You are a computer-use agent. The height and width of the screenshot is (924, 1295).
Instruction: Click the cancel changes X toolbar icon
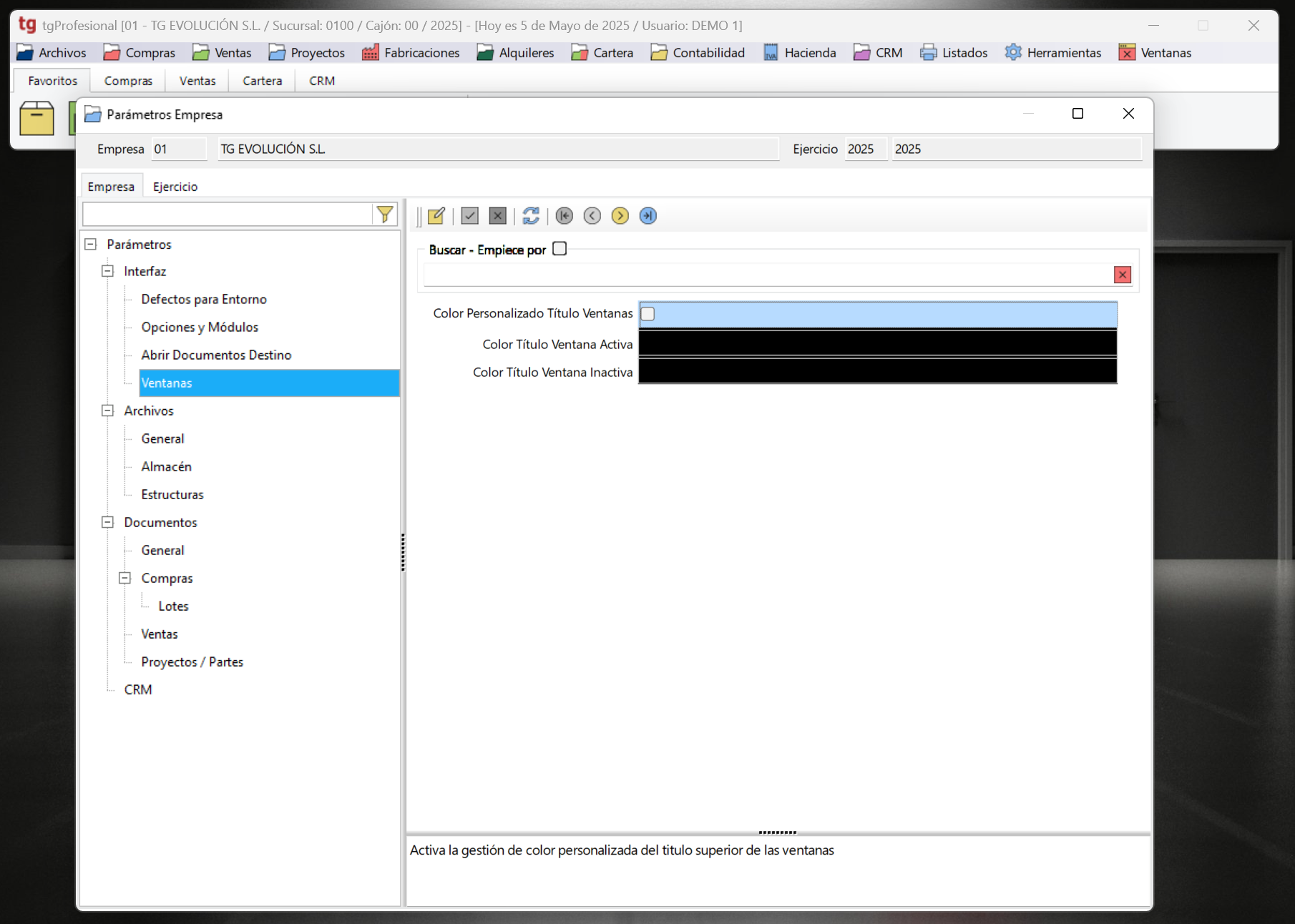click(498, 216)
